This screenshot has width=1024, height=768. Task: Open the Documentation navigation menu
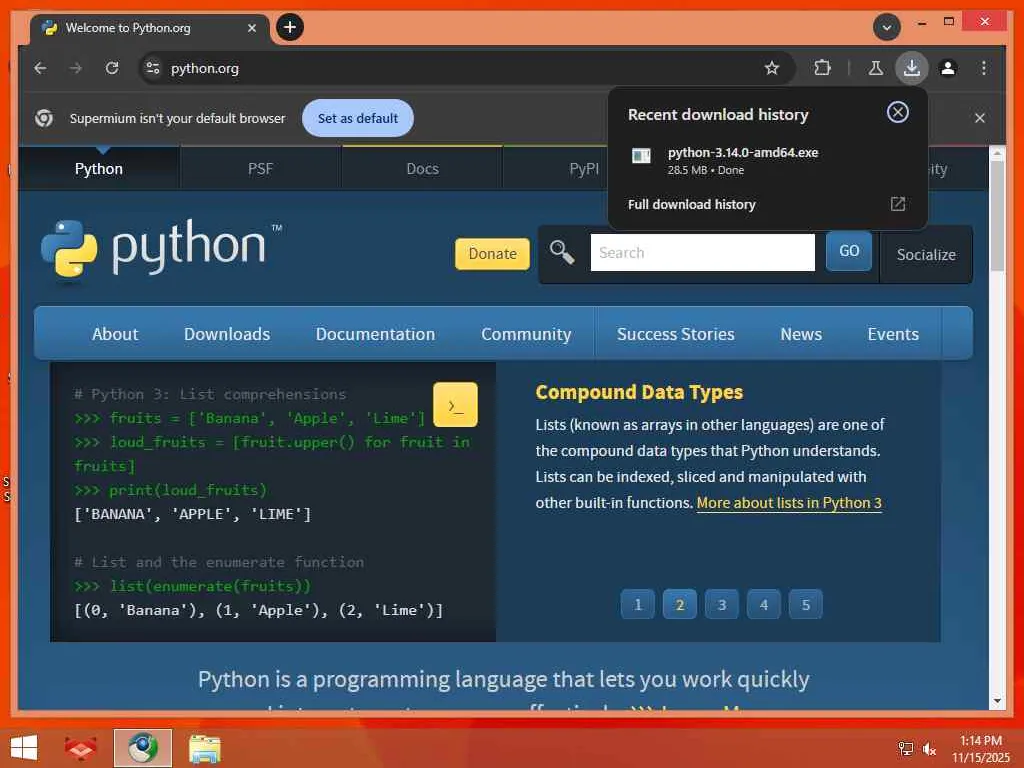pos(375,334)
